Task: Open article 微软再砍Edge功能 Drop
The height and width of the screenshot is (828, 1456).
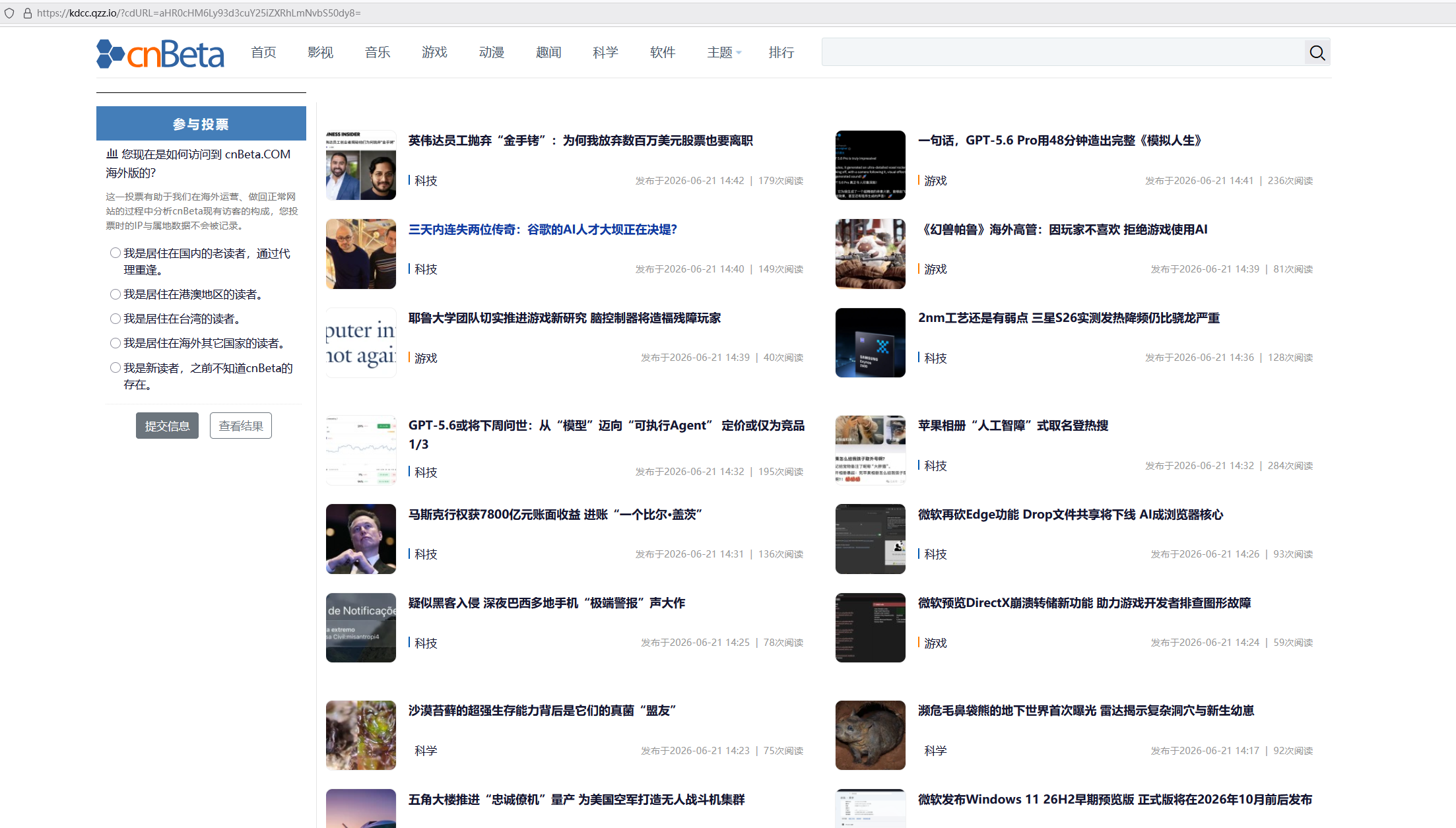Action: click(1071, 515)
